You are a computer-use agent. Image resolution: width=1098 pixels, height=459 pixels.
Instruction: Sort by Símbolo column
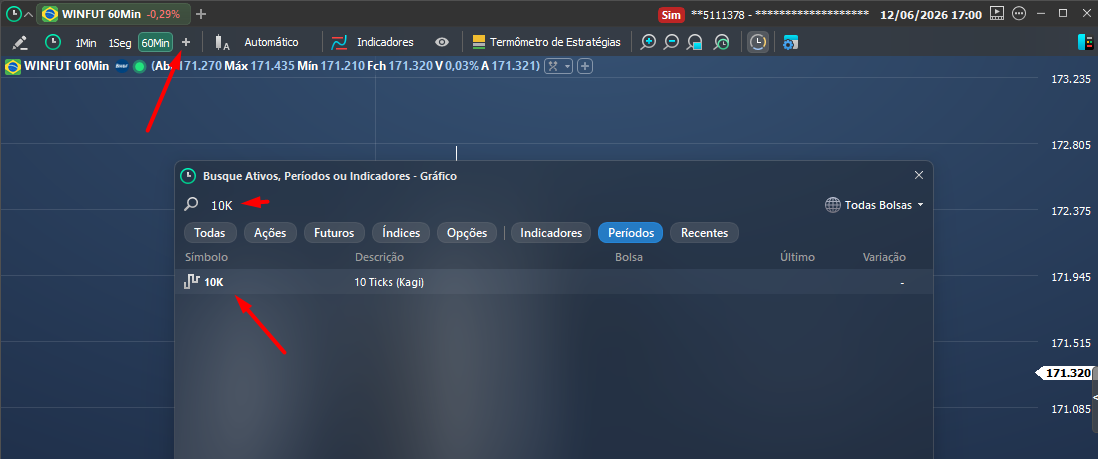point(206,257)
